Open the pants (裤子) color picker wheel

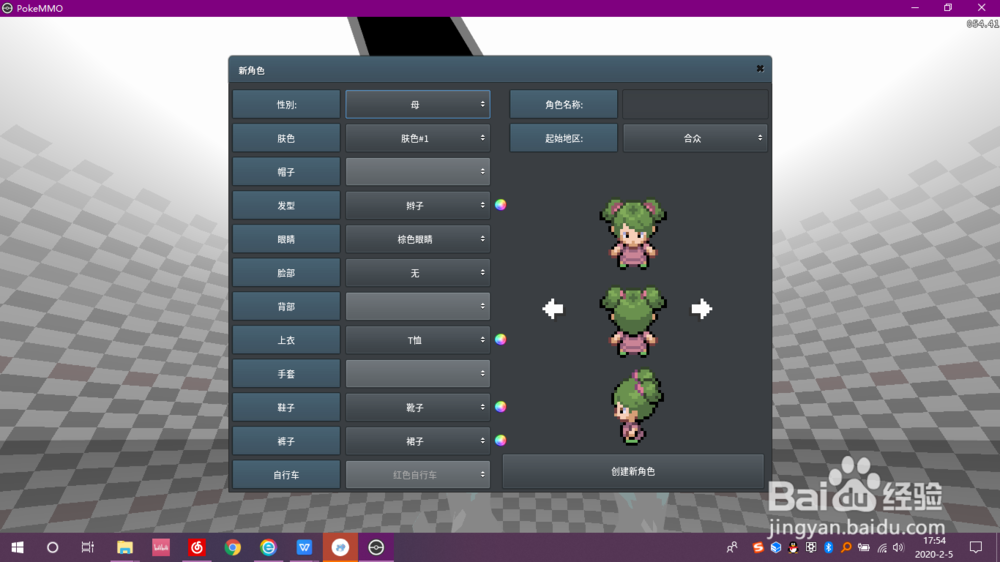point(501,440)
